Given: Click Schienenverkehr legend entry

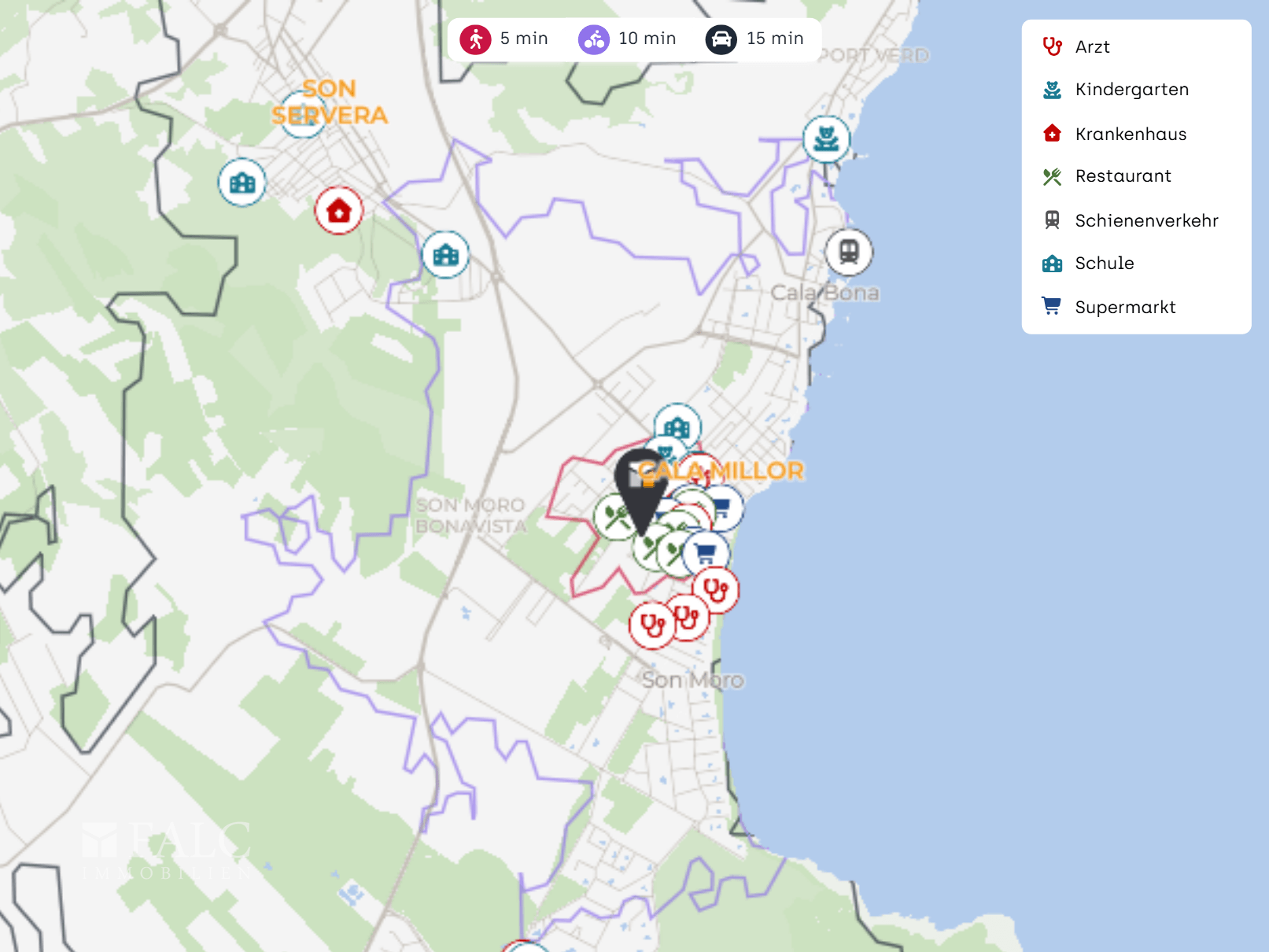Looking at the screenshot, I should [1145, 221].
